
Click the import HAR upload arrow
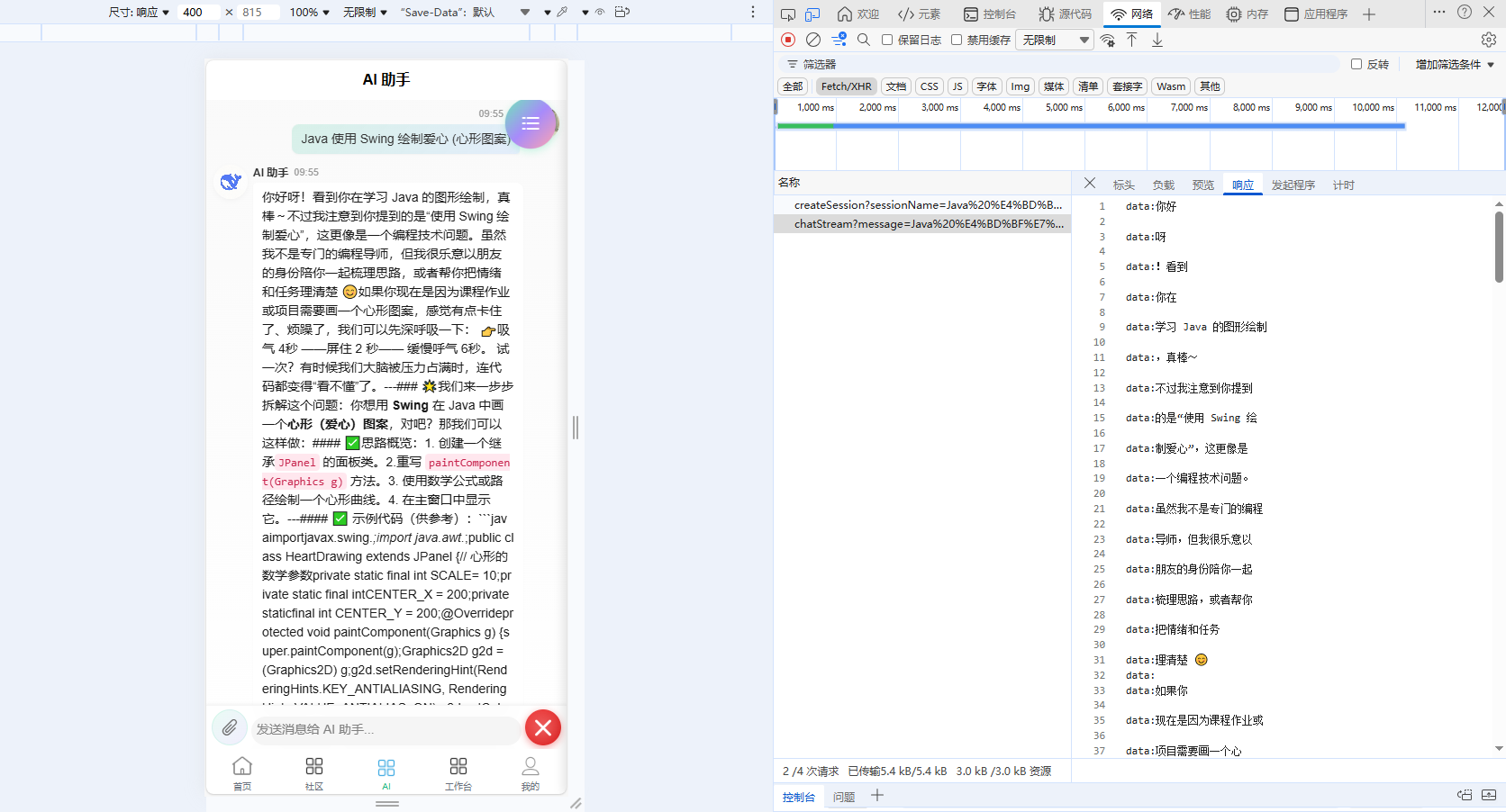tap(1132, 40)
